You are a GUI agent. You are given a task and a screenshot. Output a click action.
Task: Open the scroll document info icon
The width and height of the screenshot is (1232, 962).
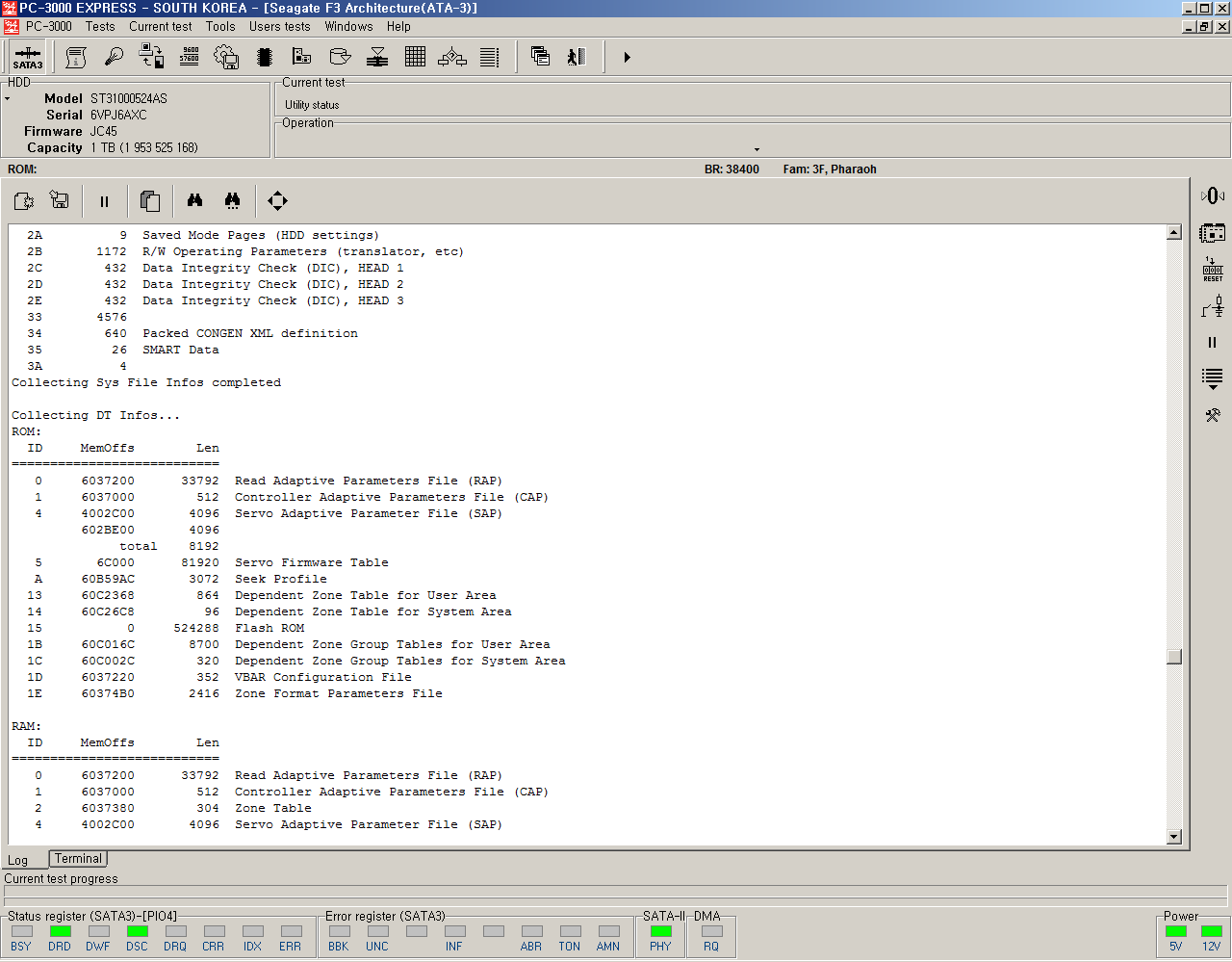click(75, 58)
